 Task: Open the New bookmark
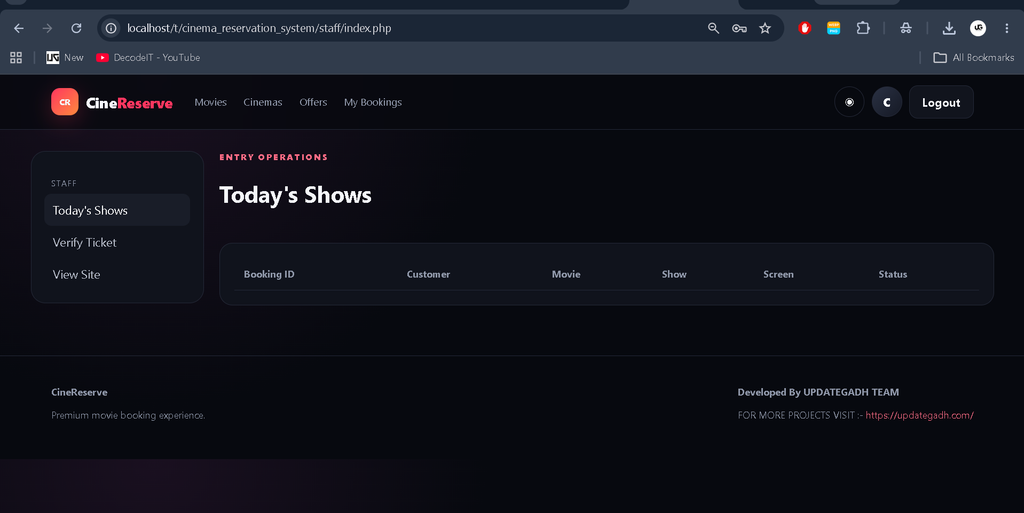pyautogui.click(x=65, y=57)
